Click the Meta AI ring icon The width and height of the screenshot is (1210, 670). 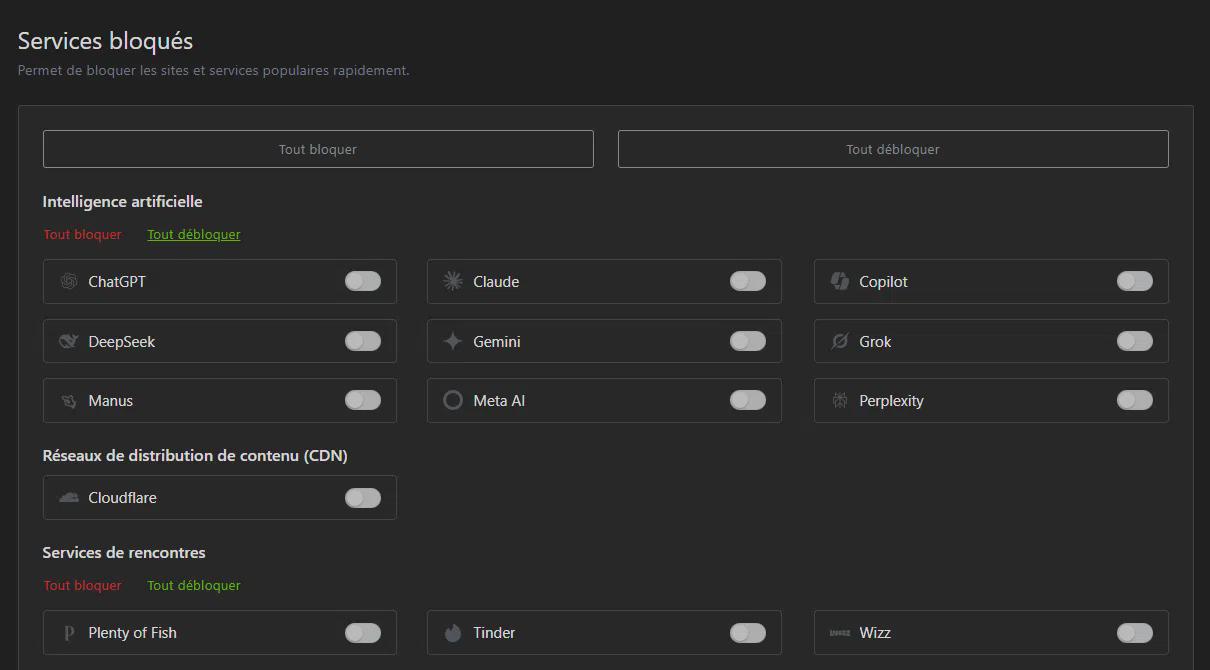(x=453, y=401)
